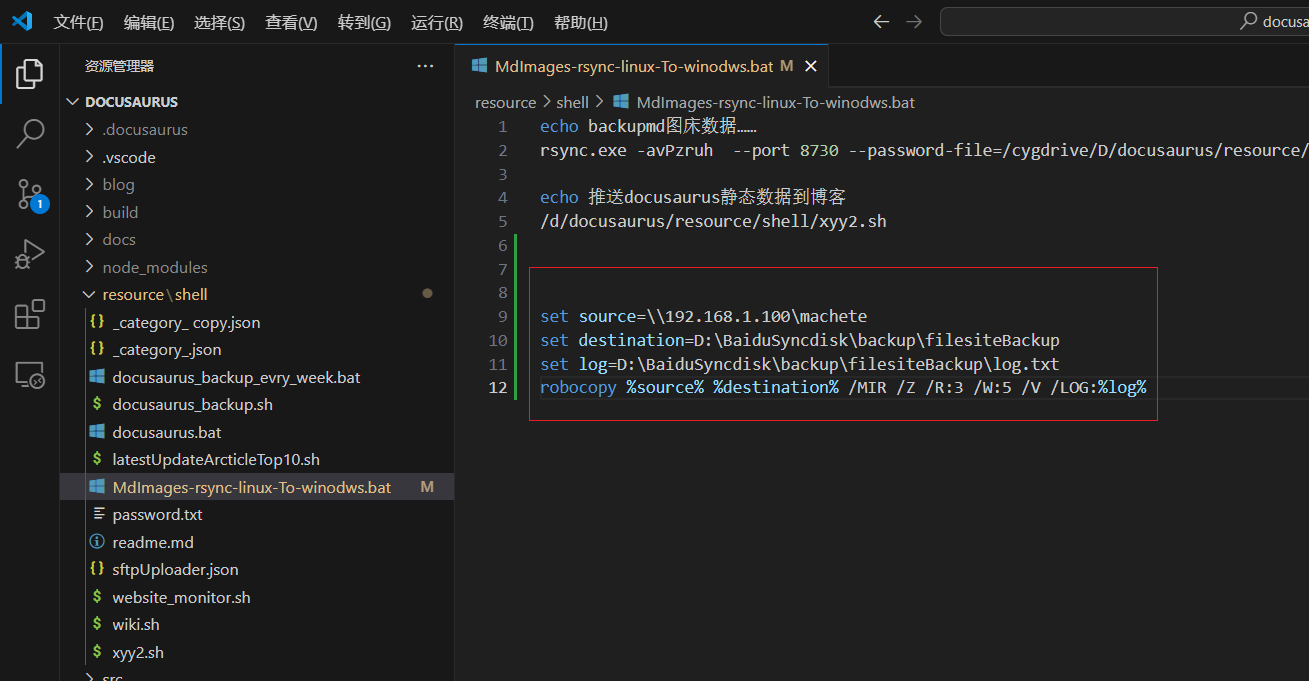Click the Windows icon in breadcrumb file name

[x=621, y=102]
